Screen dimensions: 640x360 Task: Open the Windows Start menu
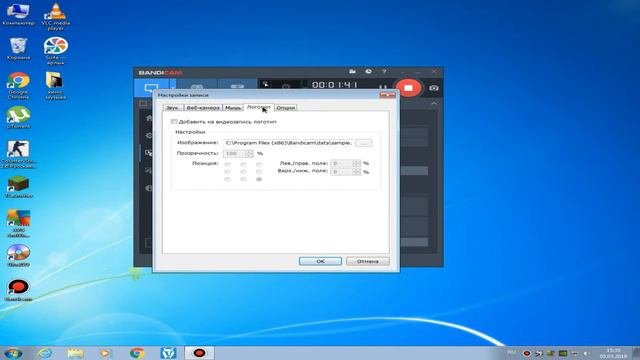click(x=13, y=353)
